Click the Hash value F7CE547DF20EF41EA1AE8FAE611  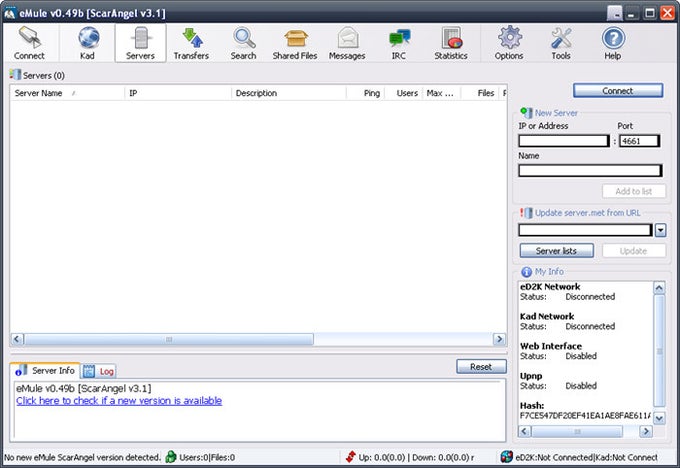coord(585,416)
